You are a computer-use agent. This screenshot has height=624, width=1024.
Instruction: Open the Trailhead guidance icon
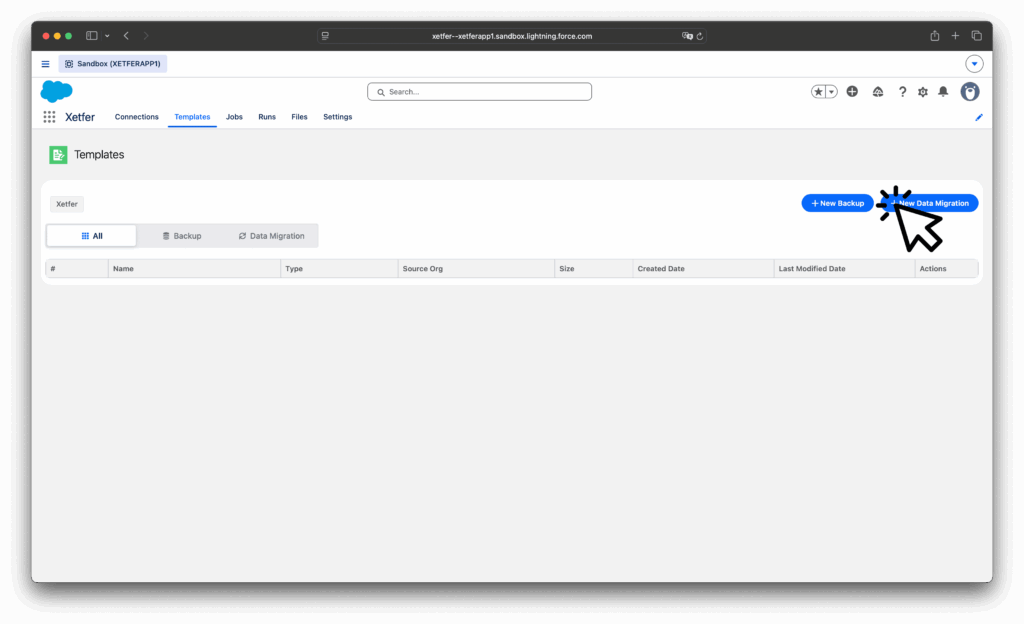click(878, 92)
